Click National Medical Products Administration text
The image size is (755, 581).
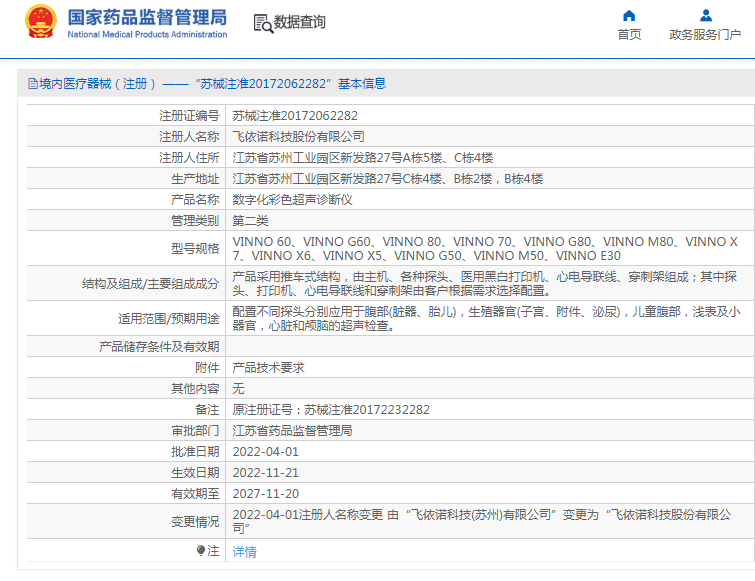[x=147, y=35]
